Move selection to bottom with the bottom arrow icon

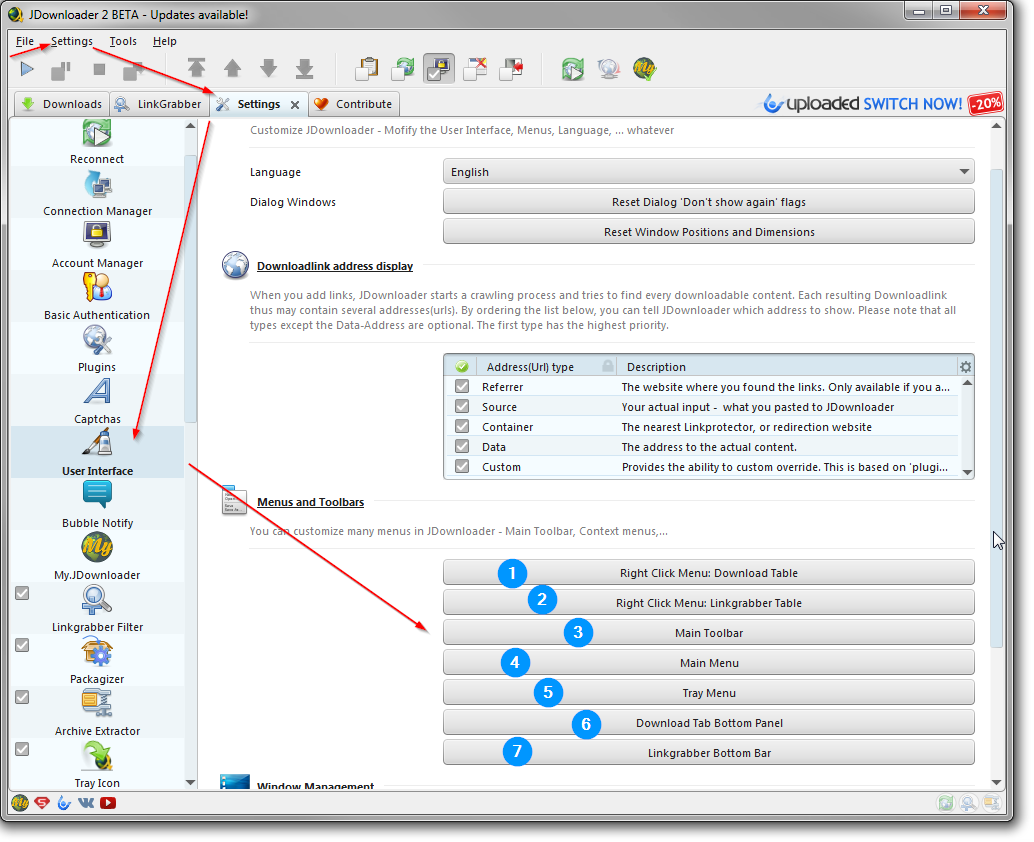click(x=305, y=69)
